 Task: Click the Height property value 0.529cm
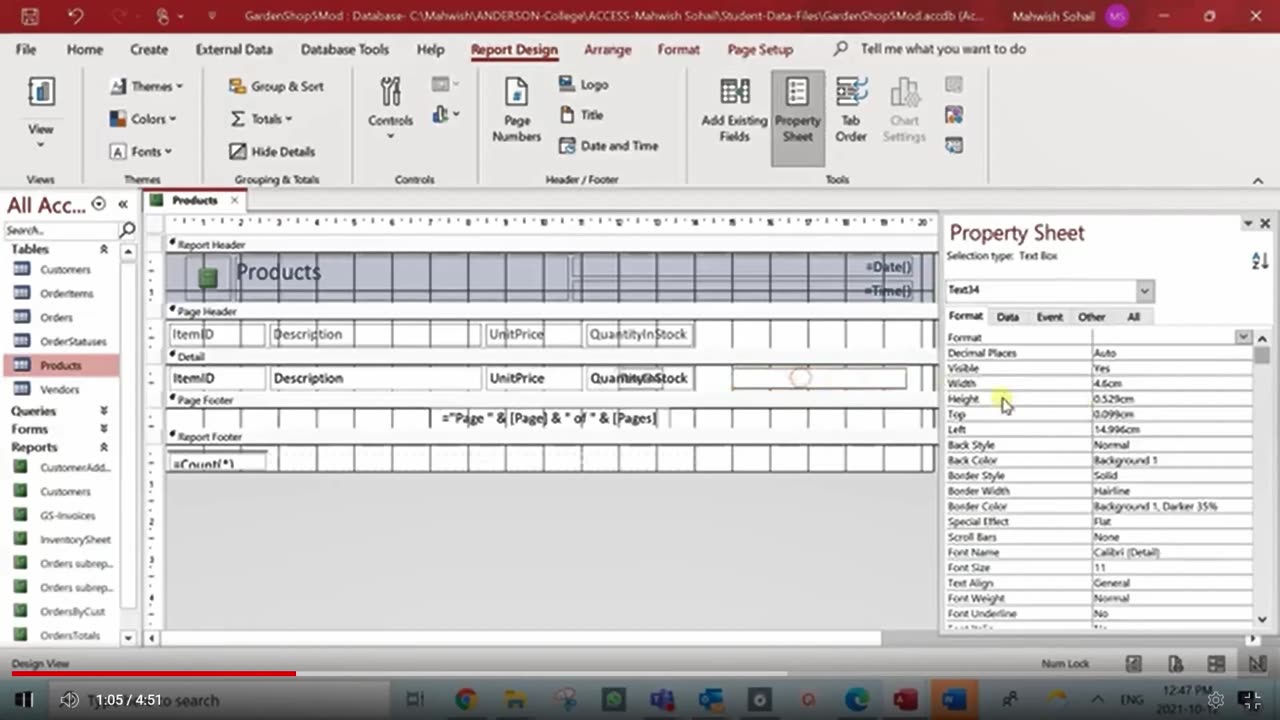click(1171, 399)
